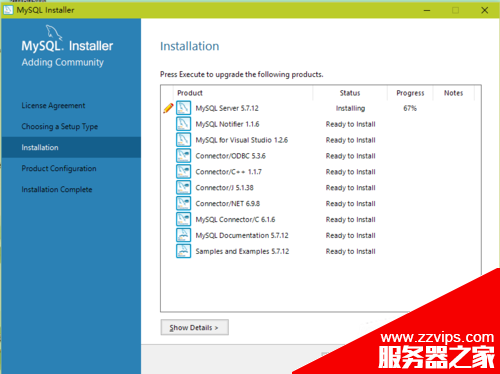Select MySQL Connector/C 6.1.6 text
This screenshot has width=500, height=374.
point(235,220)
